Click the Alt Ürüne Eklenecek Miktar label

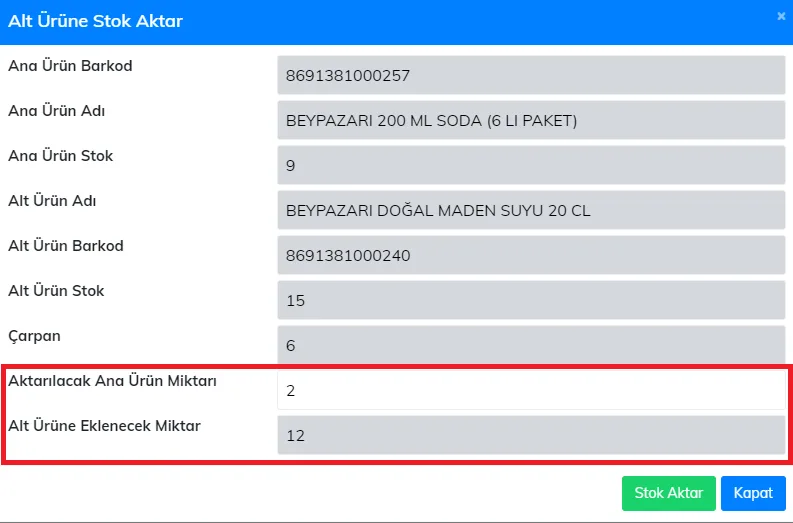(x=105, y=426)
